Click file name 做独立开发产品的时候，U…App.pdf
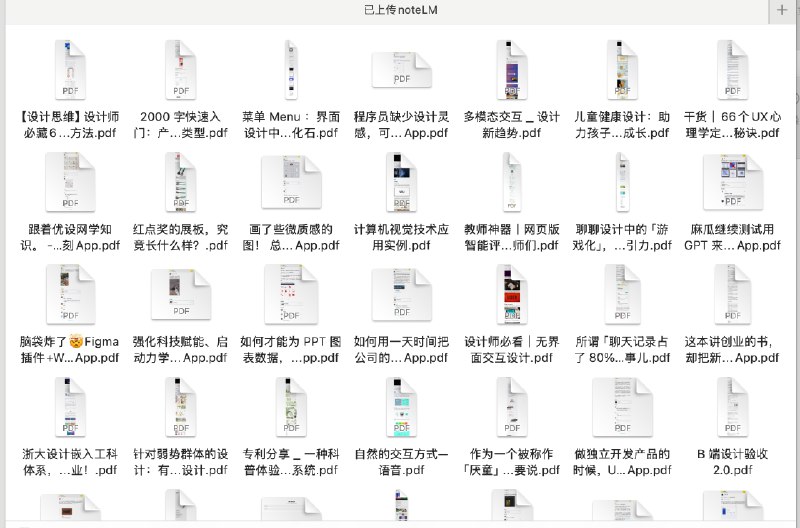 (x=622, y=461)
